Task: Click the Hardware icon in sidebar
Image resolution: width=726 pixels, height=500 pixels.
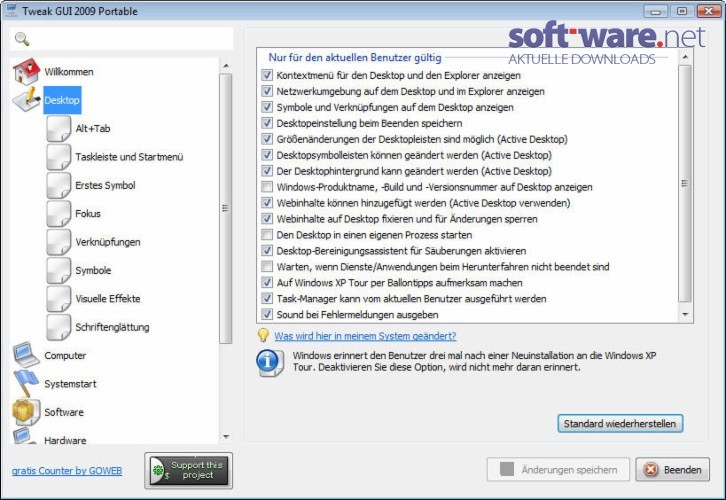Action: (24, 436)
